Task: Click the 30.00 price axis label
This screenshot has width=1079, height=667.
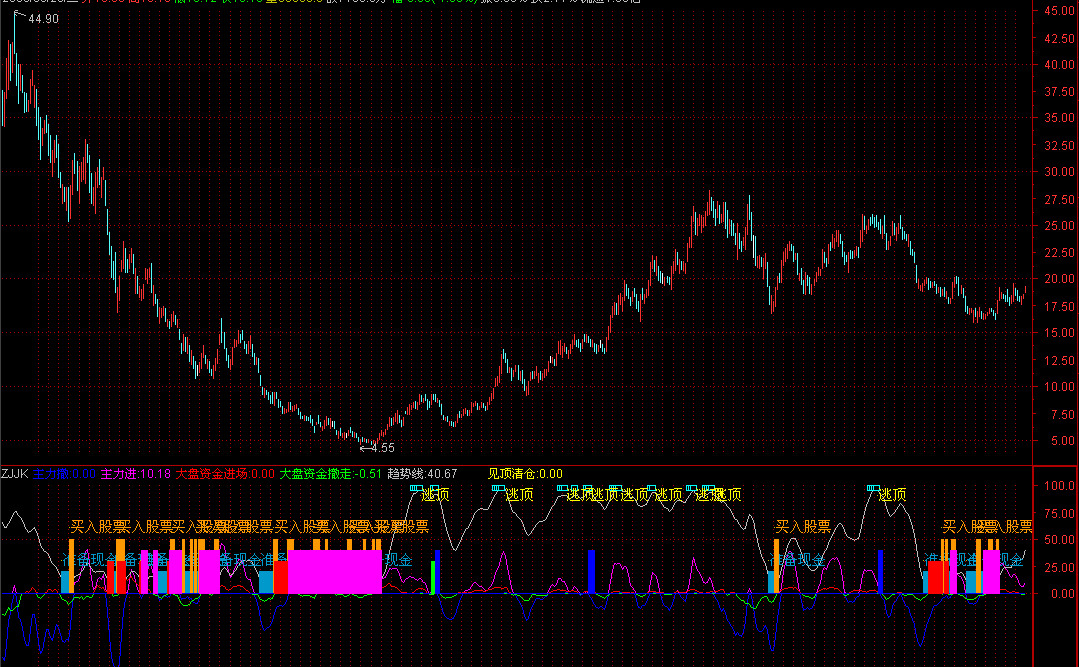Action: [1059, 171]
